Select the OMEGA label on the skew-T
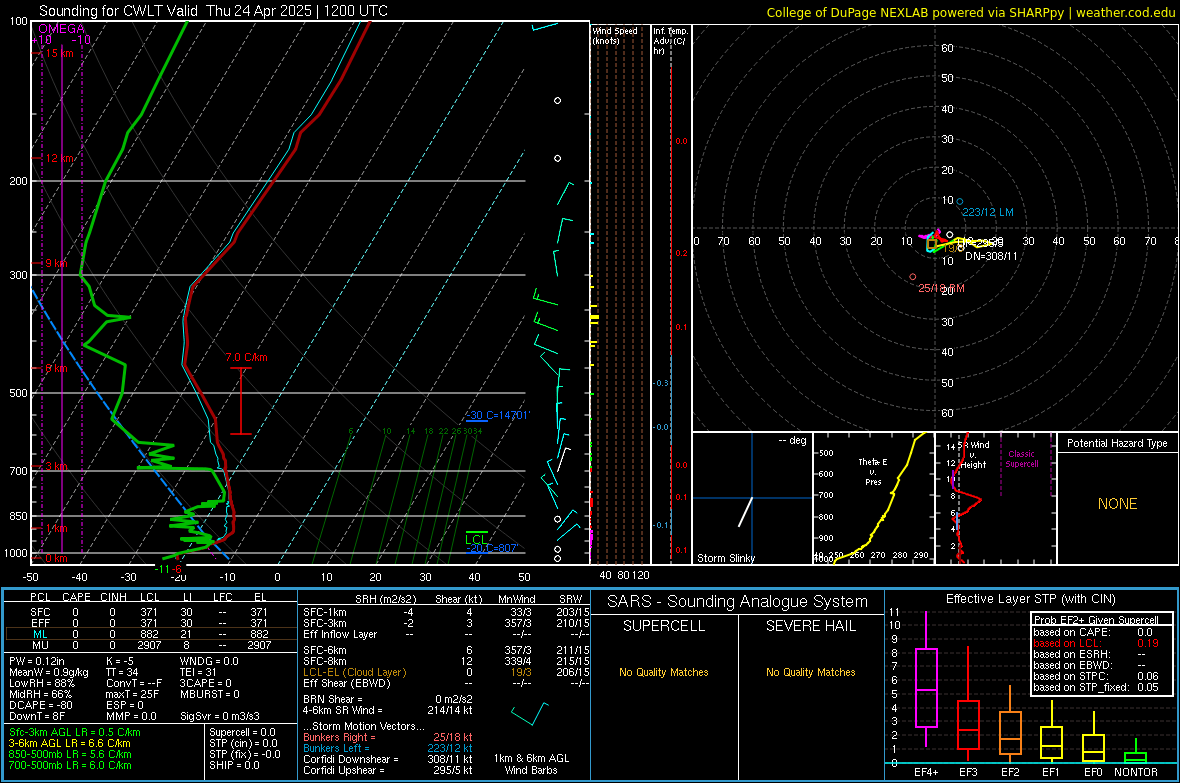 point(62,29)
